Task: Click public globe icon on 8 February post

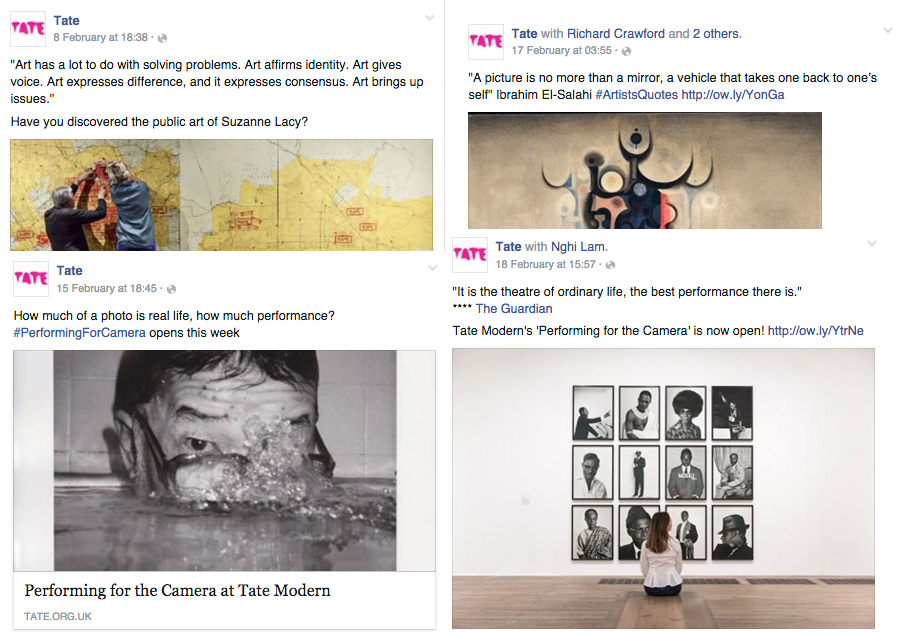Action: 162,38
